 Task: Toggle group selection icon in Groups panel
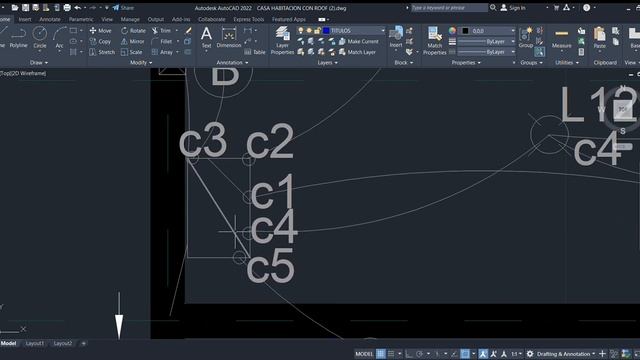[540, 52]
